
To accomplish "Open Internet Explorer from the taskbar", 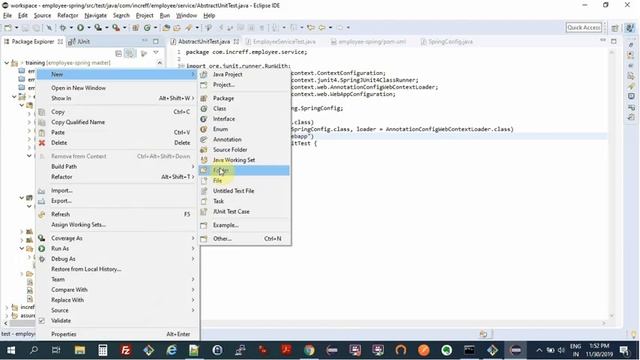I will coord(171,350).
